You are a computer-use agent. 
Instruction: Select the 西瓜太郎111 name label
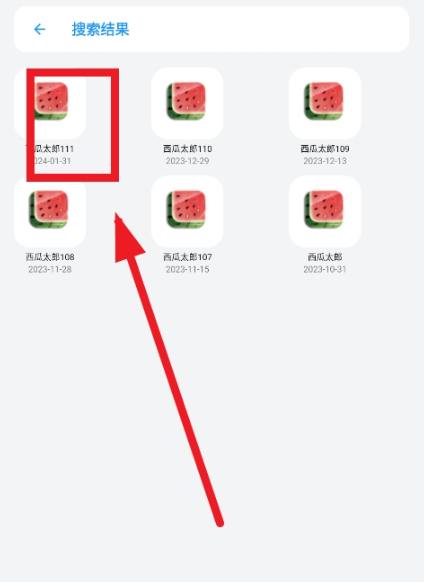tap(50, 149)
